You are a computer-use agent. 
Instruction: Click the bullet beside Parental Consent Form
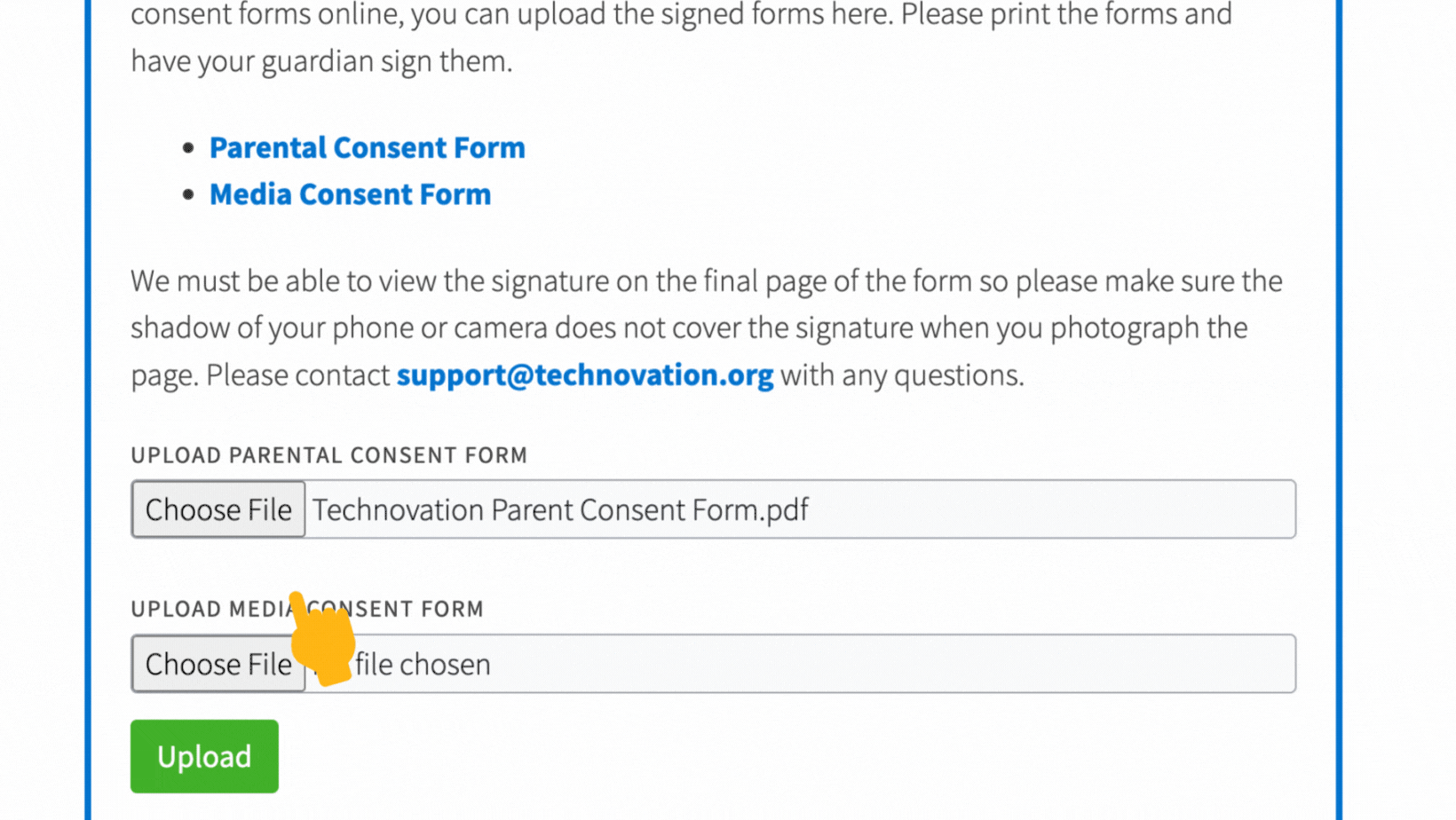click(188, 148)
